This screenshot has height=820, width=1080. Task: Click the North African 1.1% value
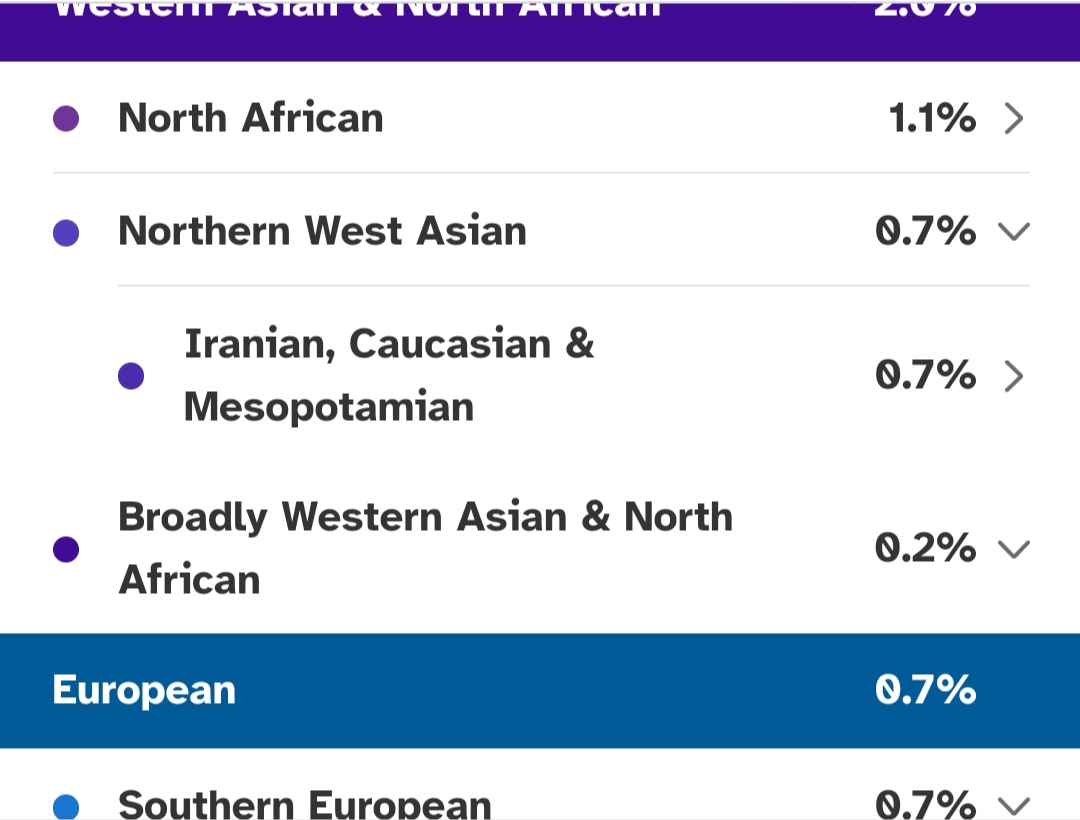pos(933,118)
